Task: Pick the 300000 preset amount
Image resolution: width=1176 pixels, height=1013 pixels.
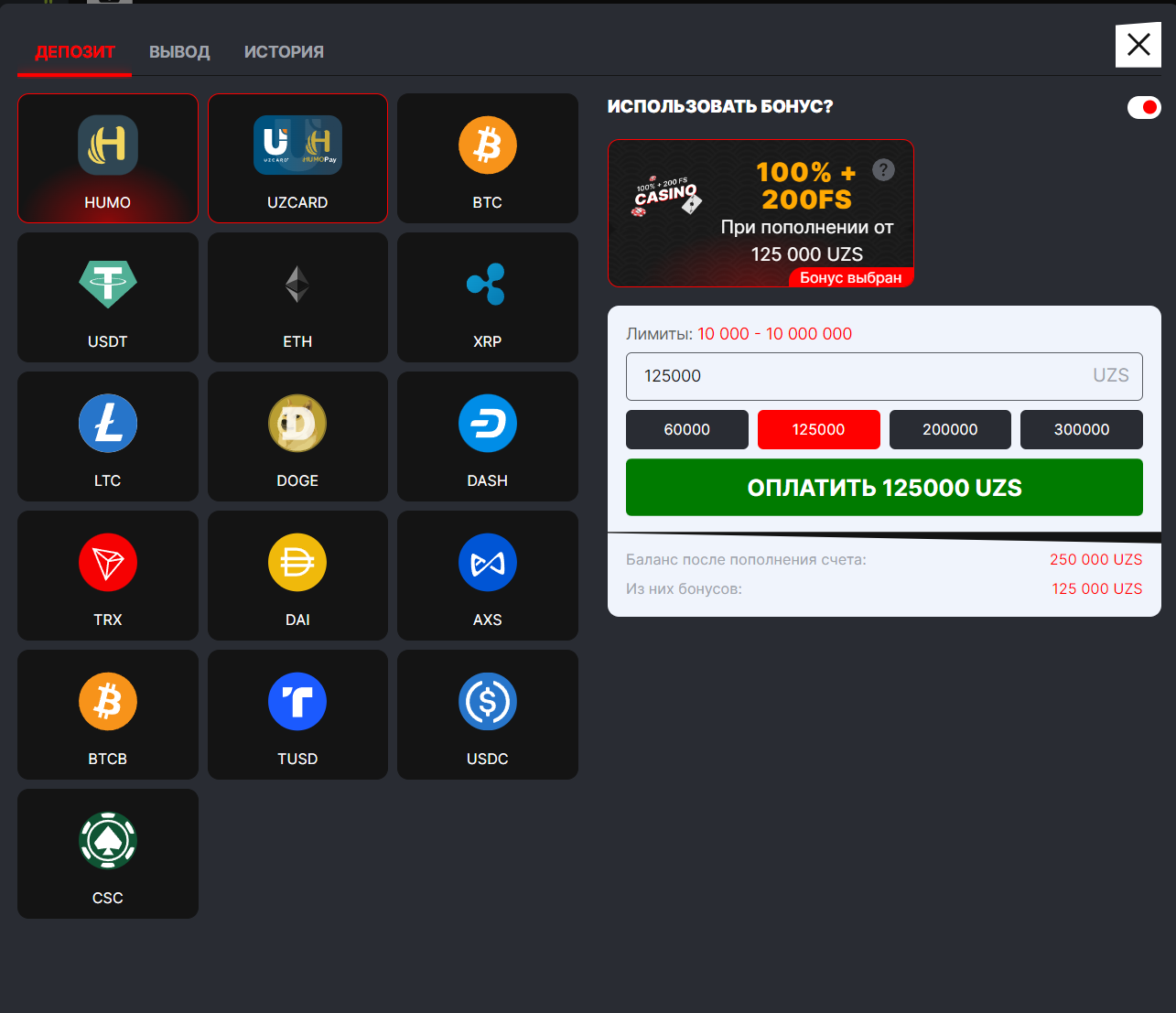Action: point(1082,429)
